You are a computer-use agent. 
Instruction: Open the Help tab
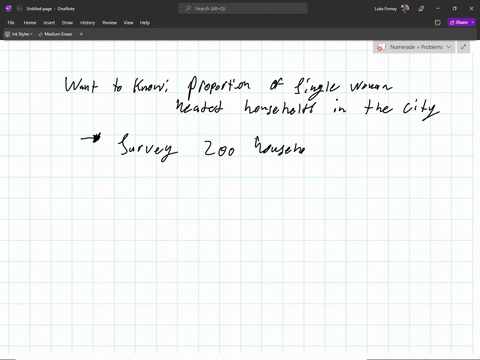145,23
